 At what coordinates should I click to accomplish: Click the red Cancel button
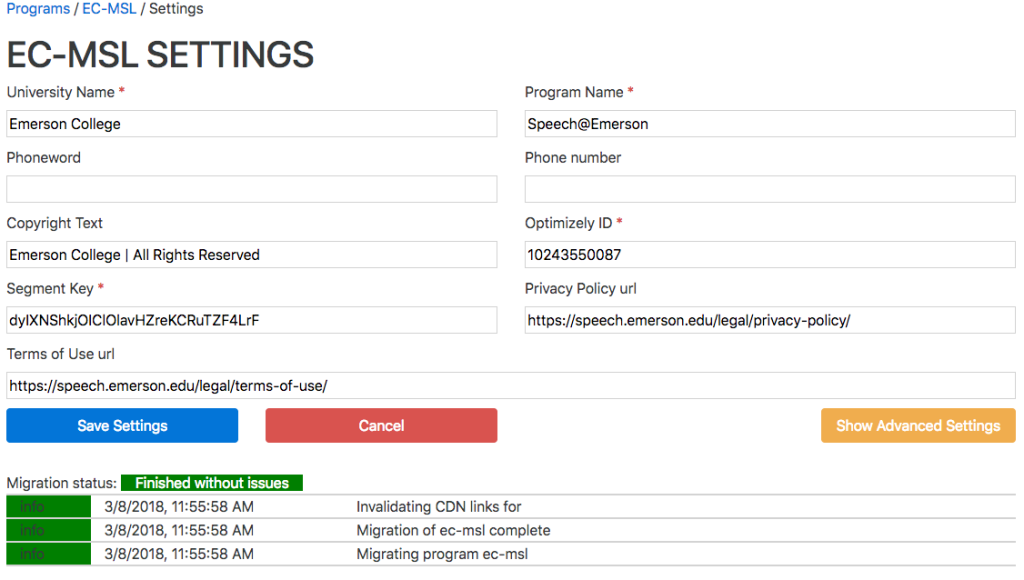point(381,426)
